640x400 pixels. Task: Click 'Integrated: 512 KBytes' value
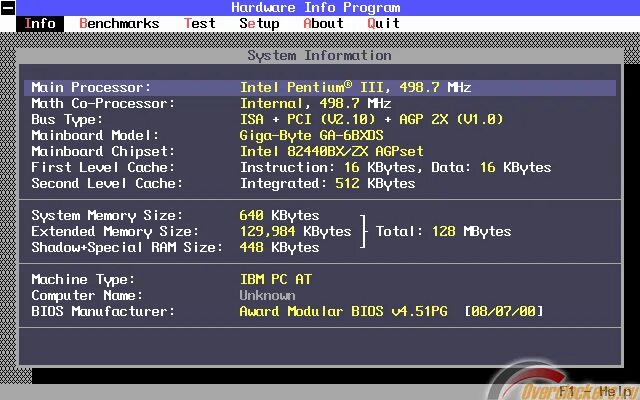[327, 183]
